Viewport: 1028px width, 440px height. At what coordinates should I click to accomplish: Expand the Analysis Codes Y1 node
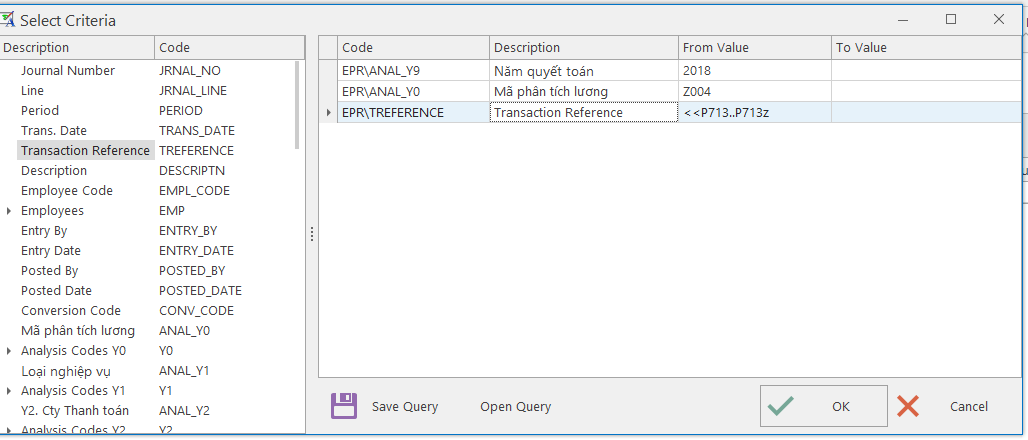coord(10,391)
